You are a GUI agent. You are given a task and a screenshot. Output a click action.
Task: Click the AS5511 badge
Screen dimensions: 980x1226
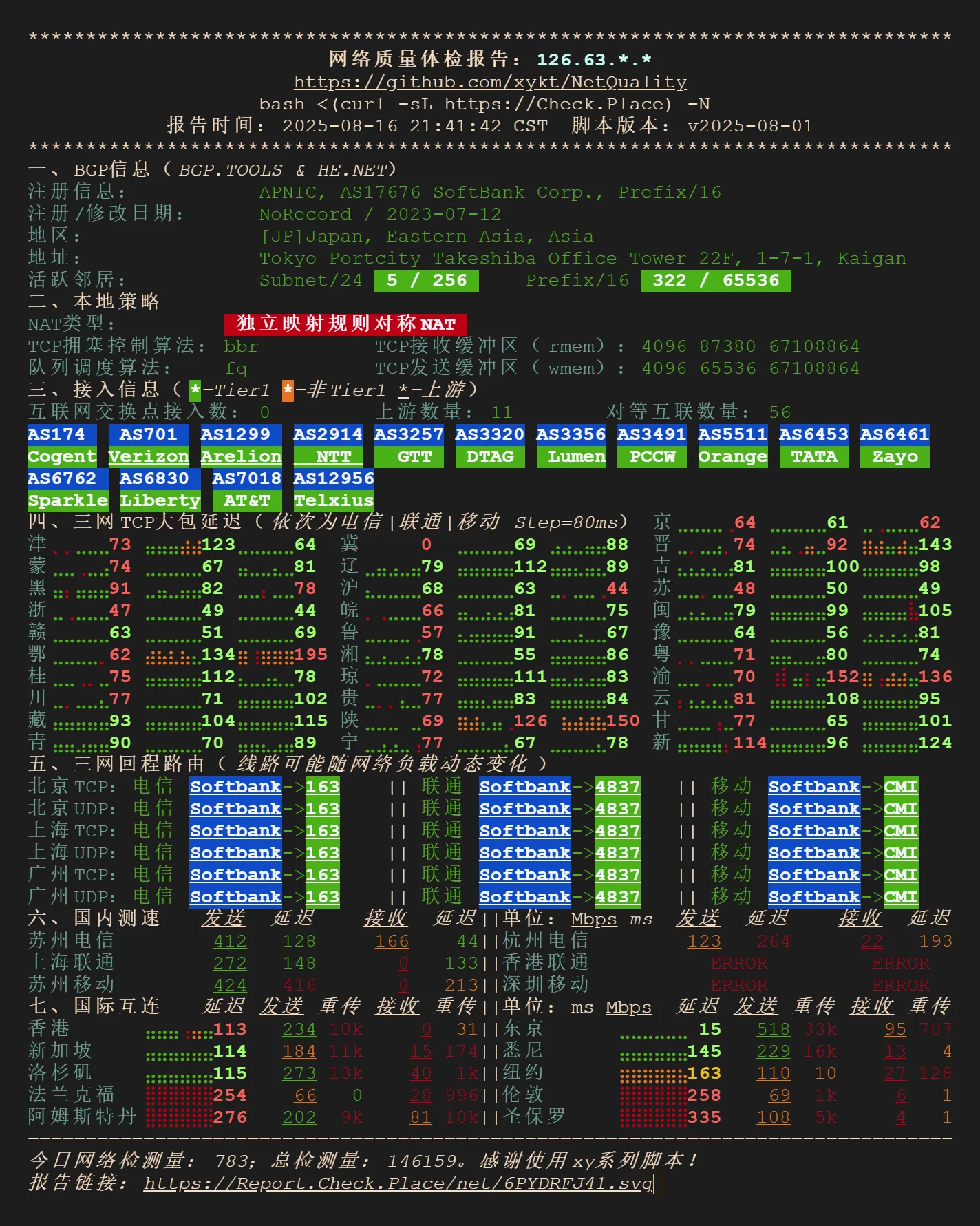pos(733,434)
